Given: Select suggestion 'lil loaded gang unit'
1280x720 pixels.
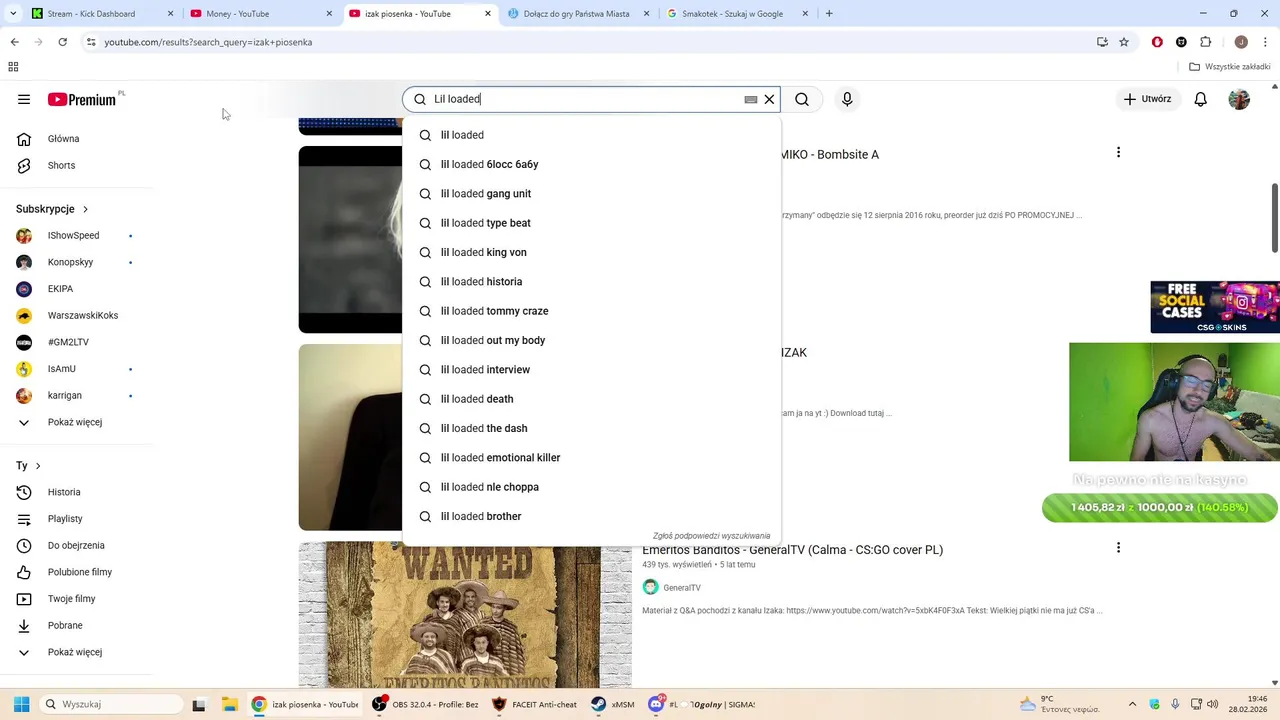Looking at the screenshot, I should tap(591, 194).
